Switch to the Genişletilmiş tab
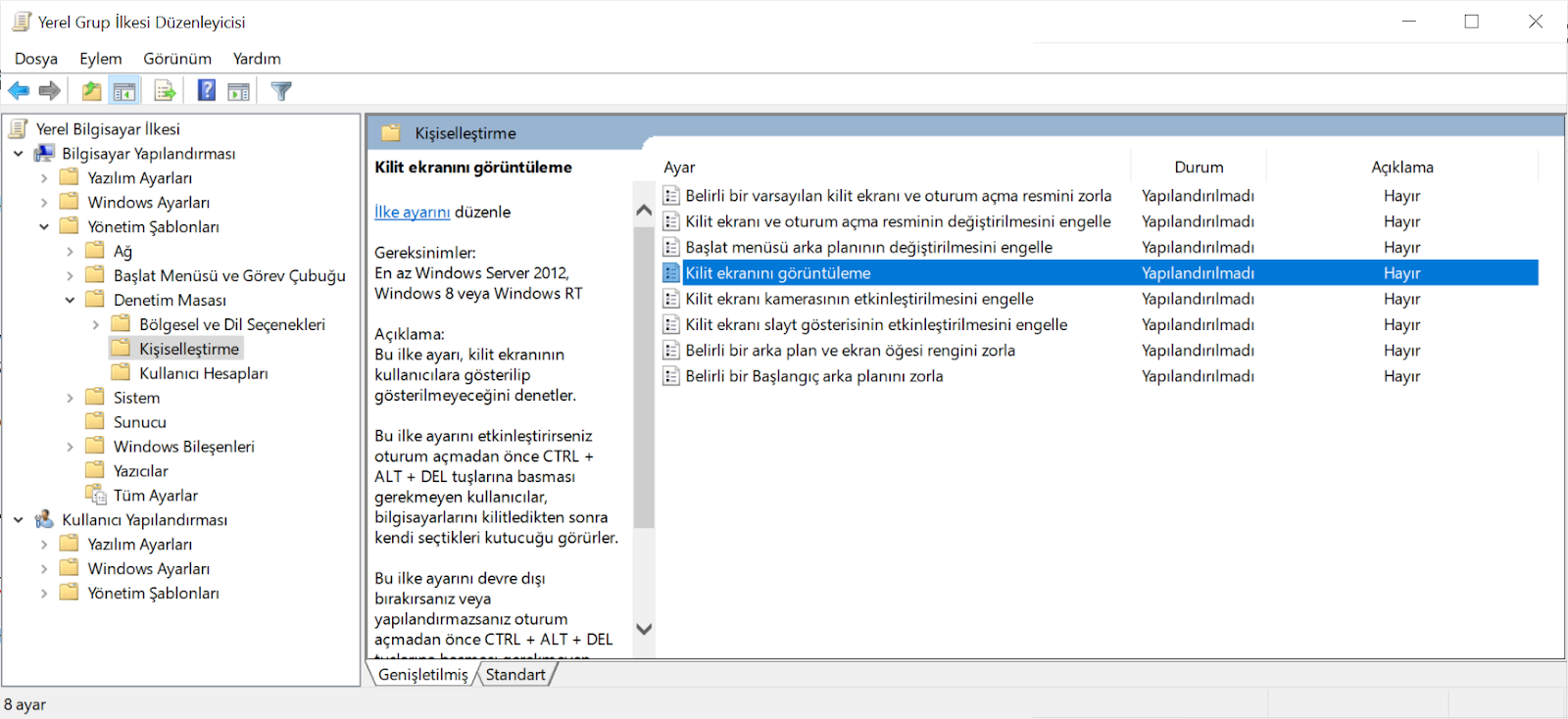1568x719 pixels. click(423, 674)
